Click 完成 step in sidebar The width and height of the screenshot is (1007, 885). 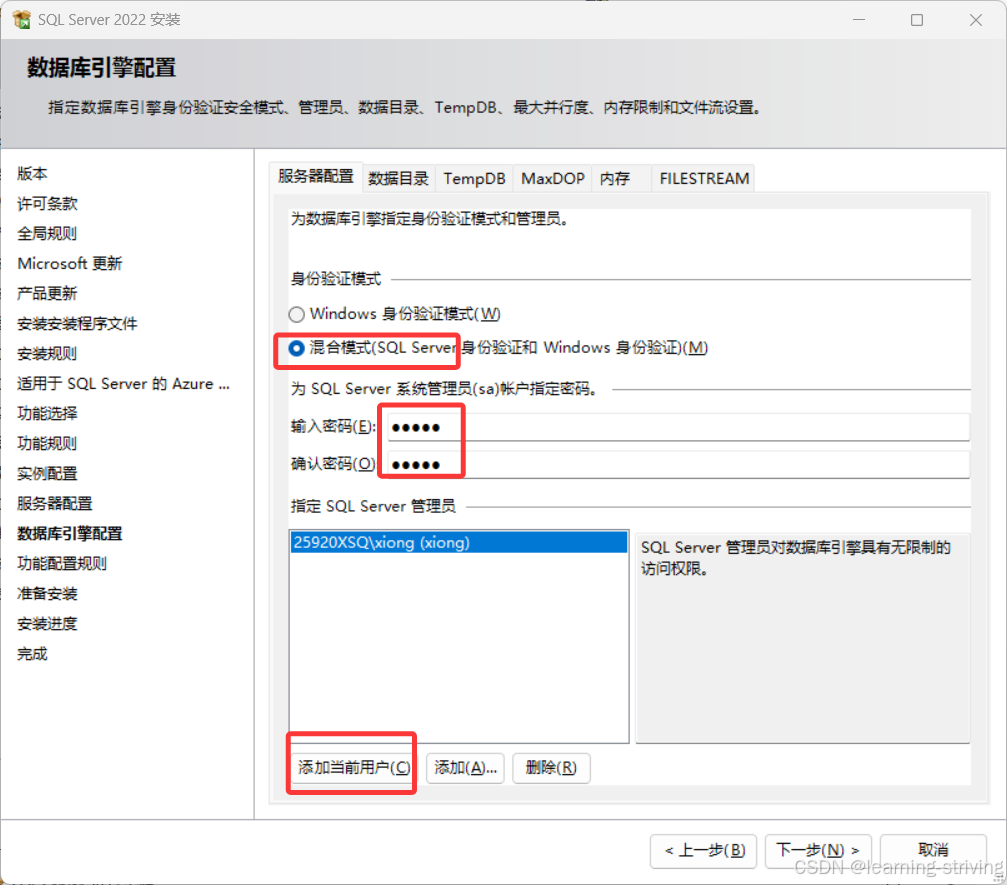32,654
